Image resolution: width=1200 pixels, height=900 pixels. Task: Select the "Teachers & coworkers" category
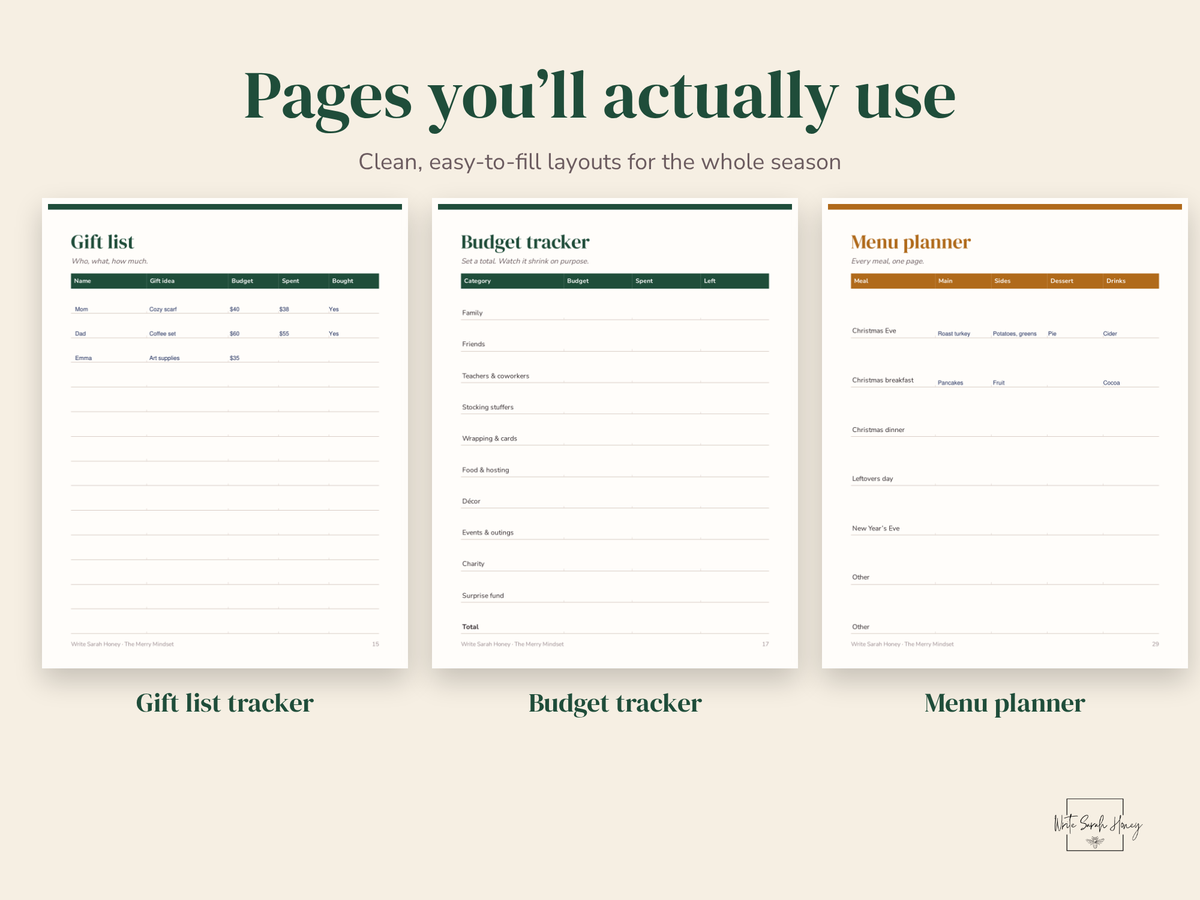[x=495, y=376]
